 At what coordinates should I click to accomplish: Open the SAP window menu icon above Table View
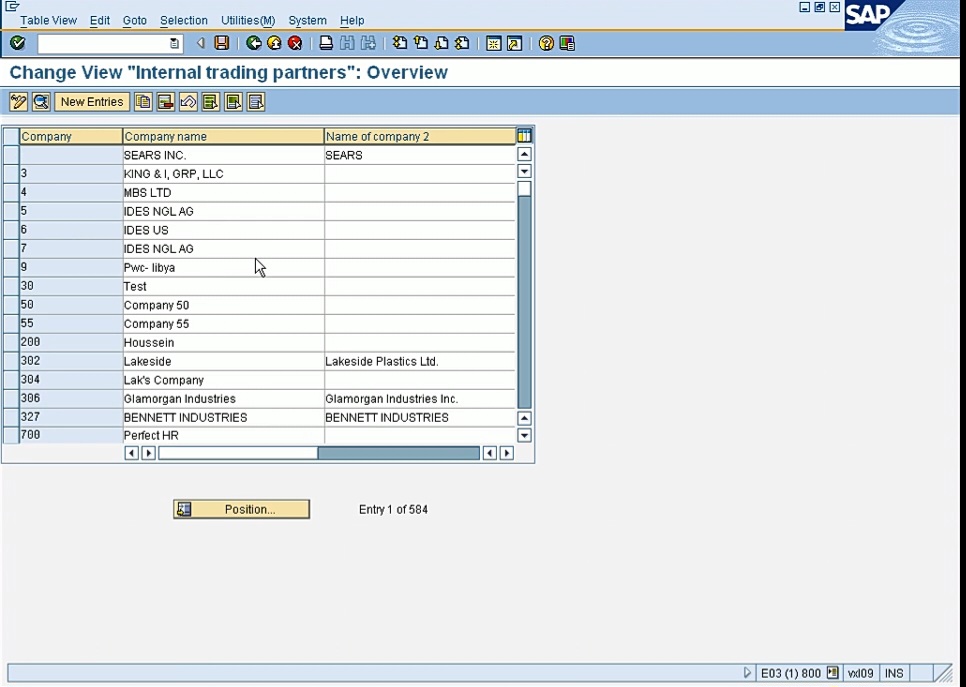click(12, 6)
